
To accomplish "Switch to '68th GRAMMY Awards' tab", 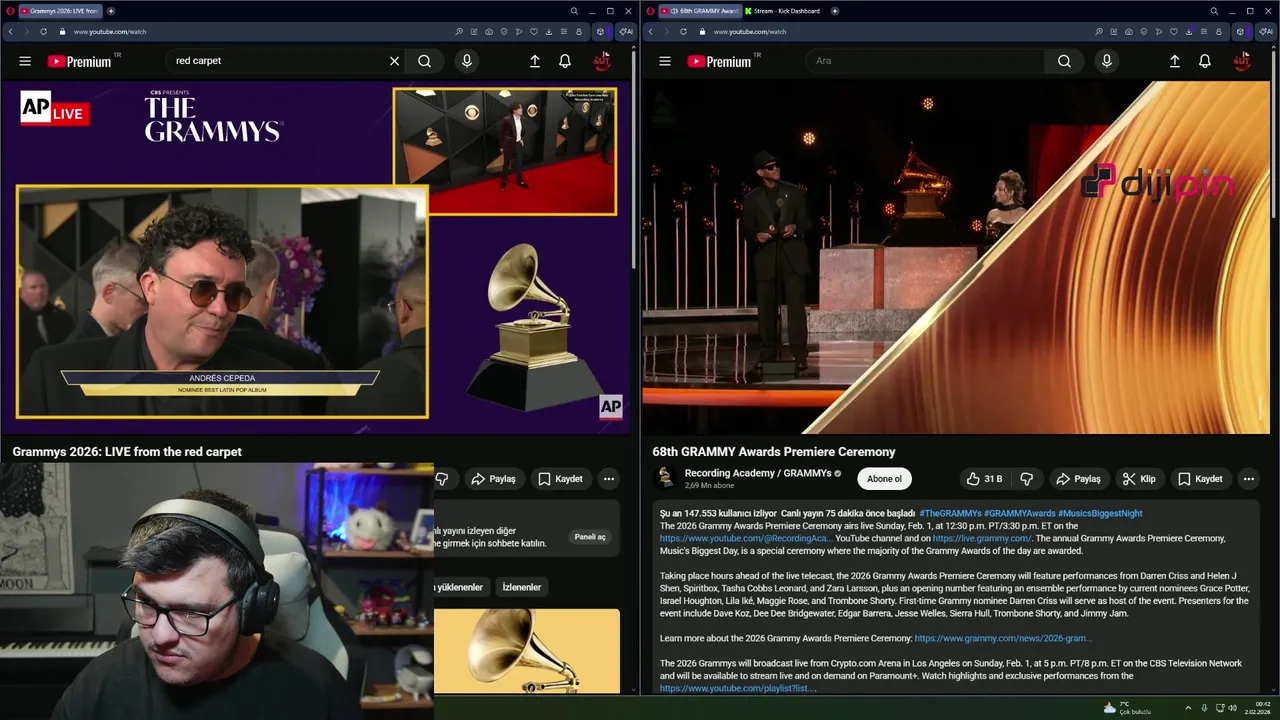I will point(700,11).
